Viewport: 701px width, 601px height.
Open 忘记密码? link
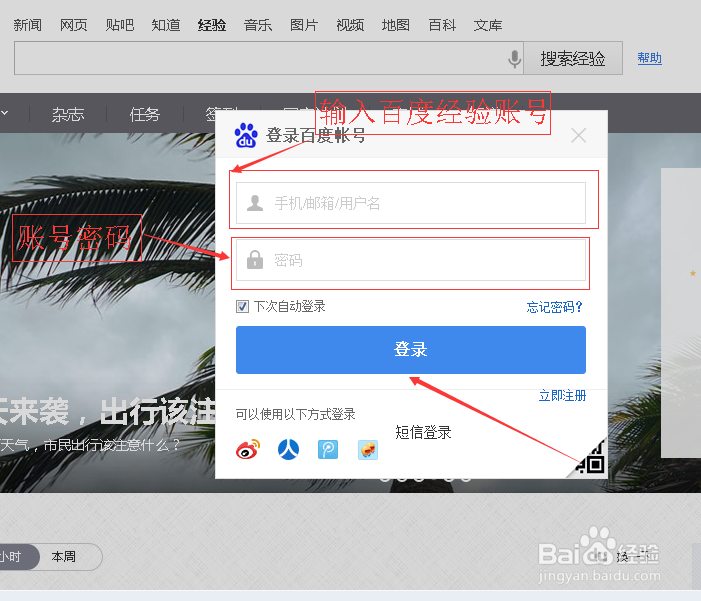pyautogui.click(x=554, y=307)
